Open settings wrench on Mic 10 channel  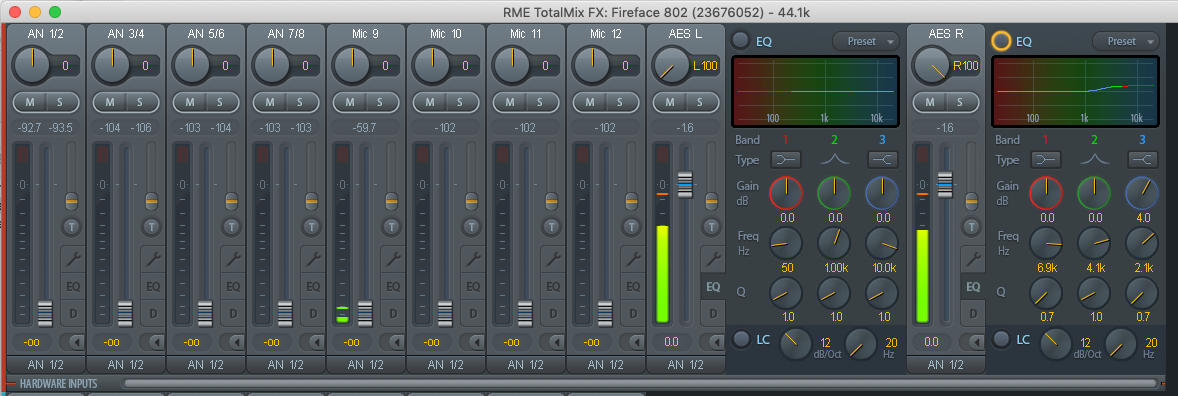(473, 259)
